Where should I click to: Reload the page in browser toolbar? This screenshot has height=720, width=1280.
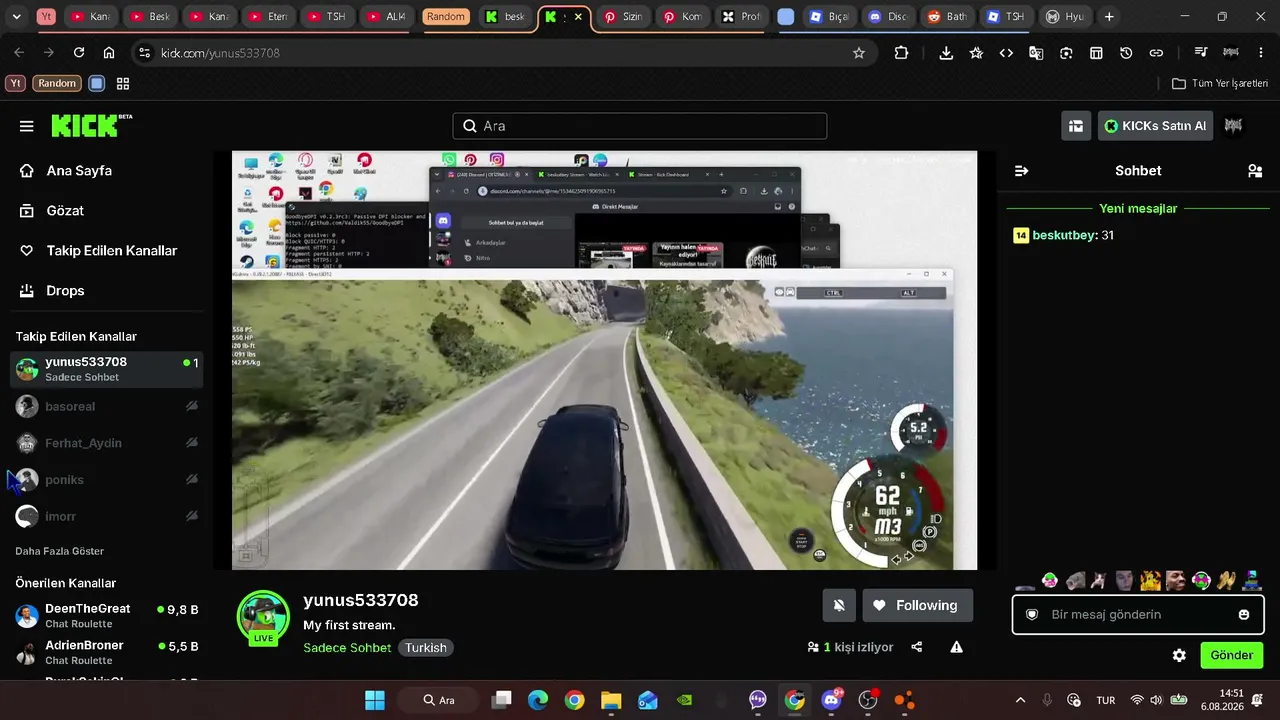click(79, 53)
